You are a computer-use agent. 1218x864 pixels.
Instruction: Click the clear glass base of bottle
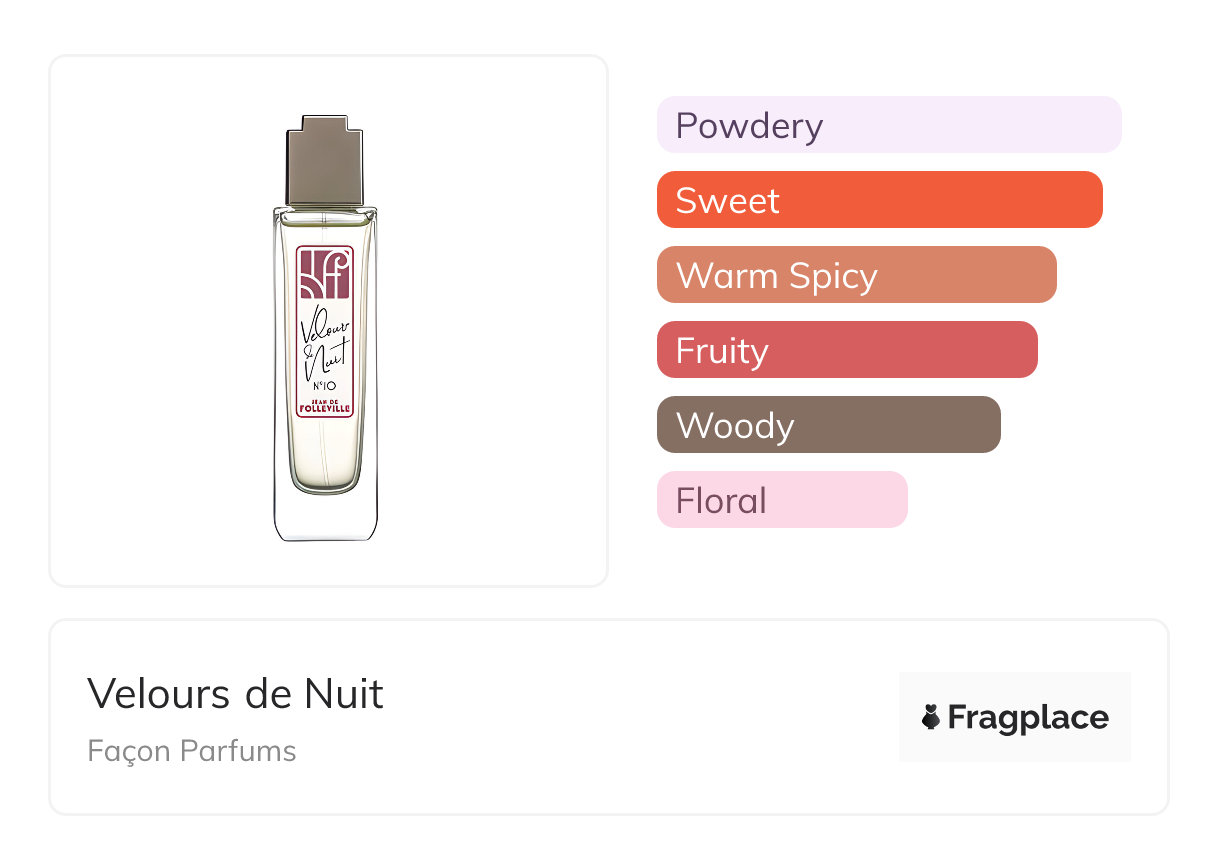coord(325,518)
